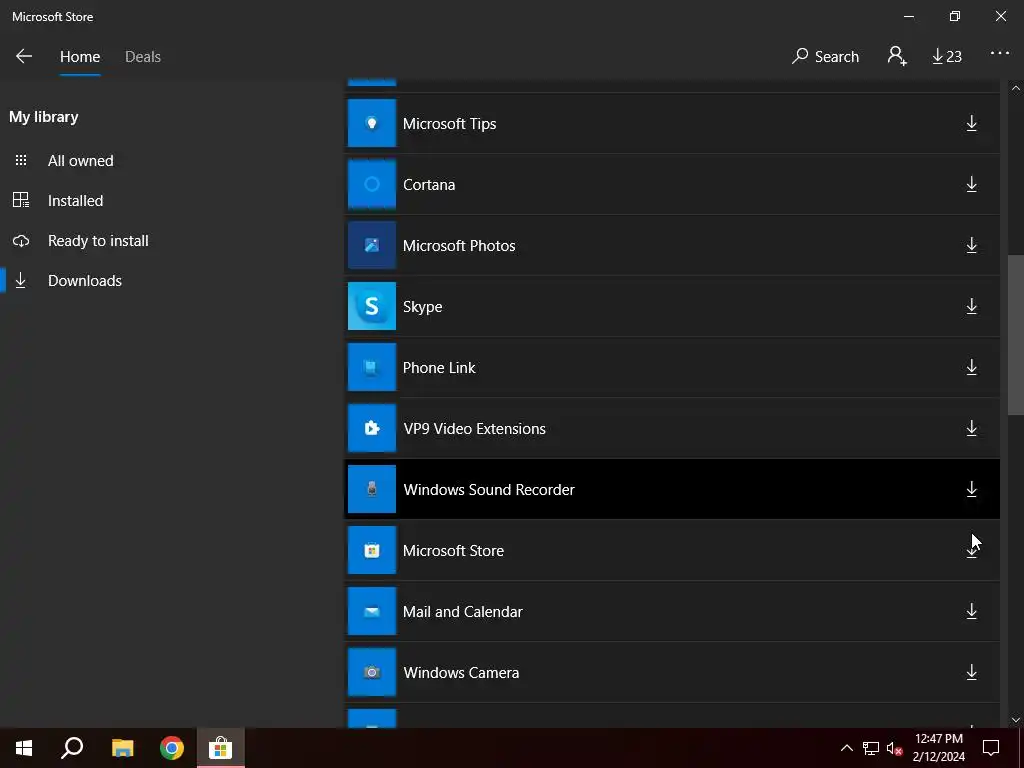Open the sign-in account icon
Viewport: 1024px width, 768px height.
[897, 56]
